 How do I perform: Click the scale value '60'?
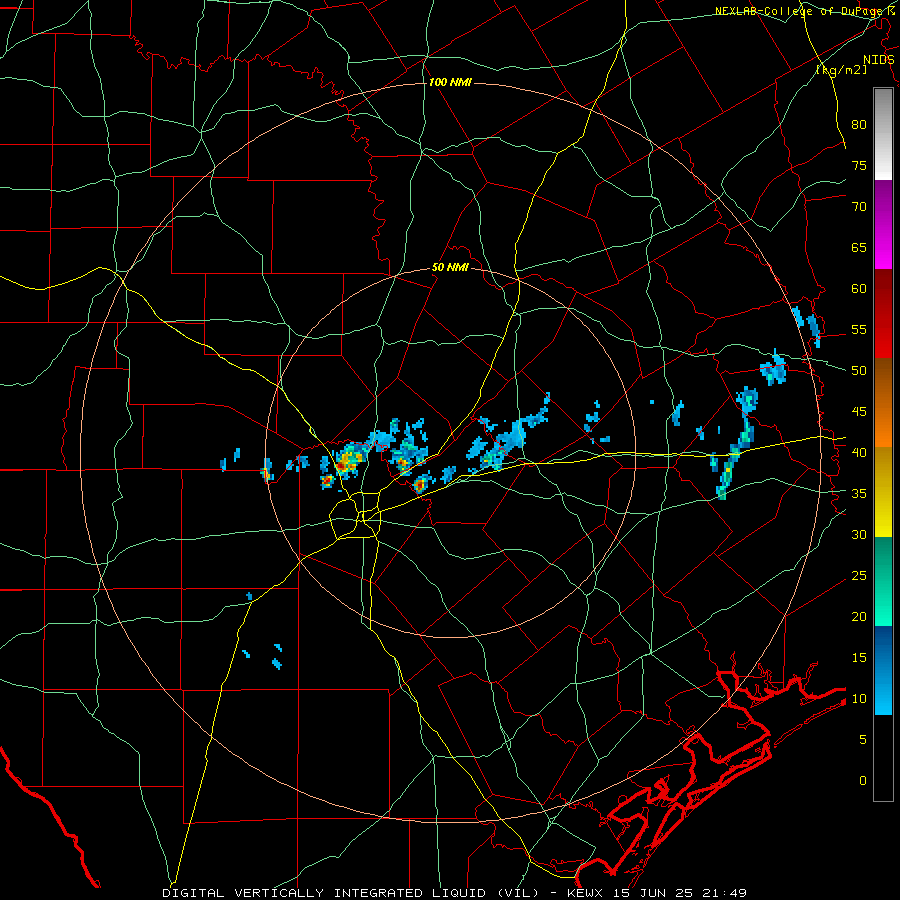[859, 289]
